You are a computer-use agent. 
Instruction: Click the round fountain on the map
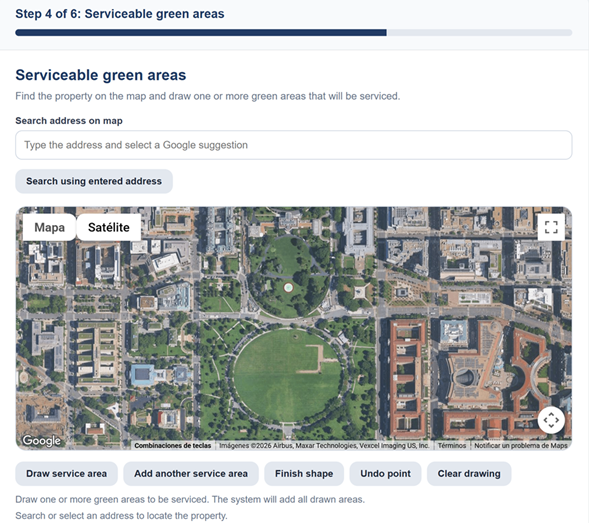288,288
